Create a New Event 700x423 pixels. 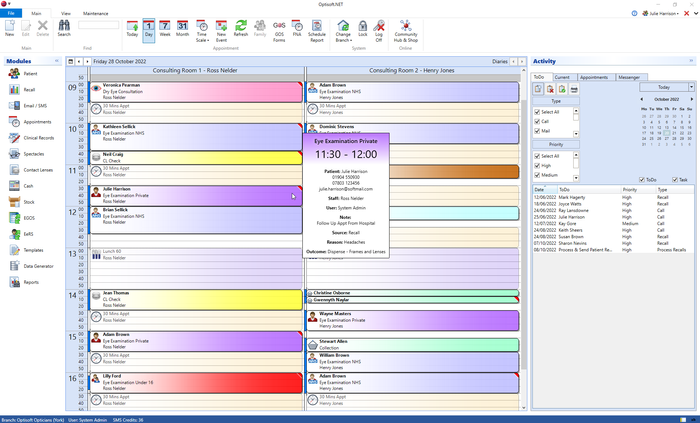(221, 31)
